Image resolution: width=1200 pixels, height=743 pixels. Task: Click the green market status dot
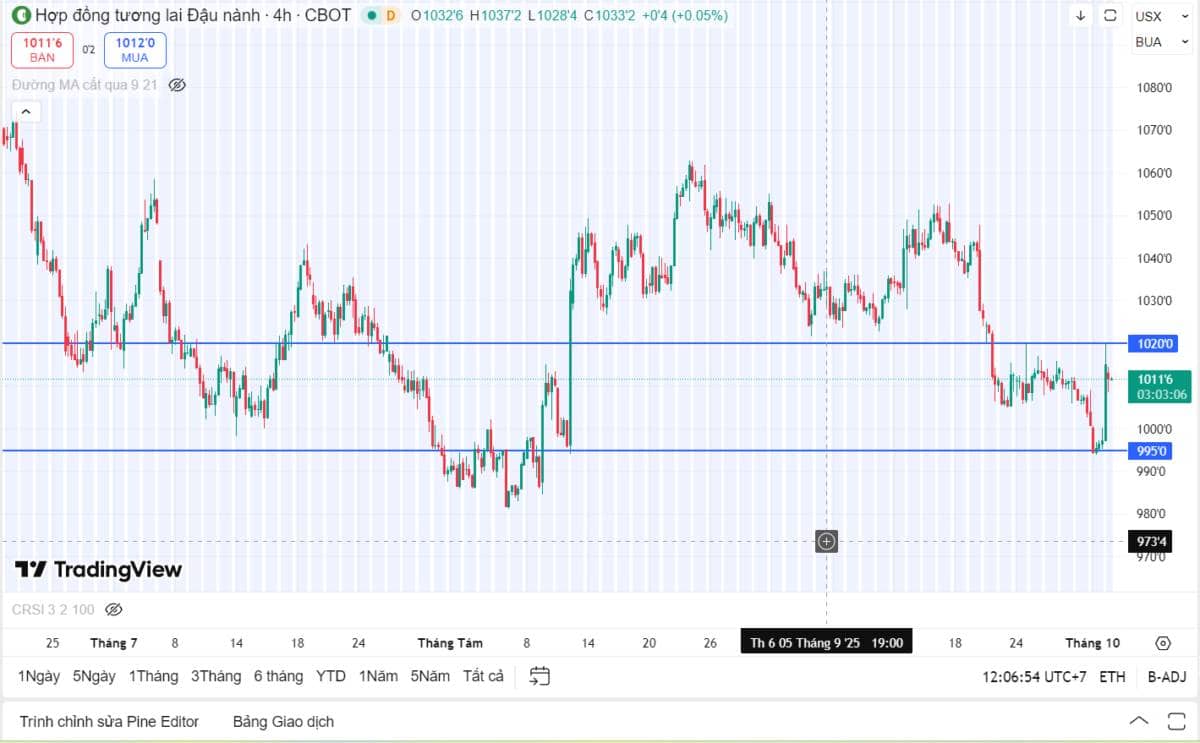[x=372, y=16]
